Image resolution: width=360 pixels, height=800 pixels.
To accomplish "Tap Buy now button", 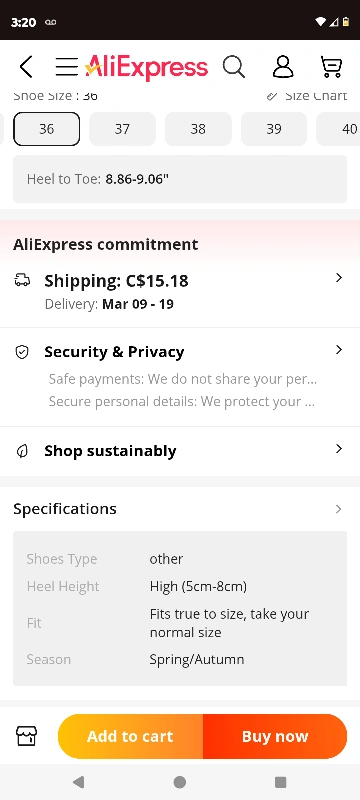I will click(275, 736).
